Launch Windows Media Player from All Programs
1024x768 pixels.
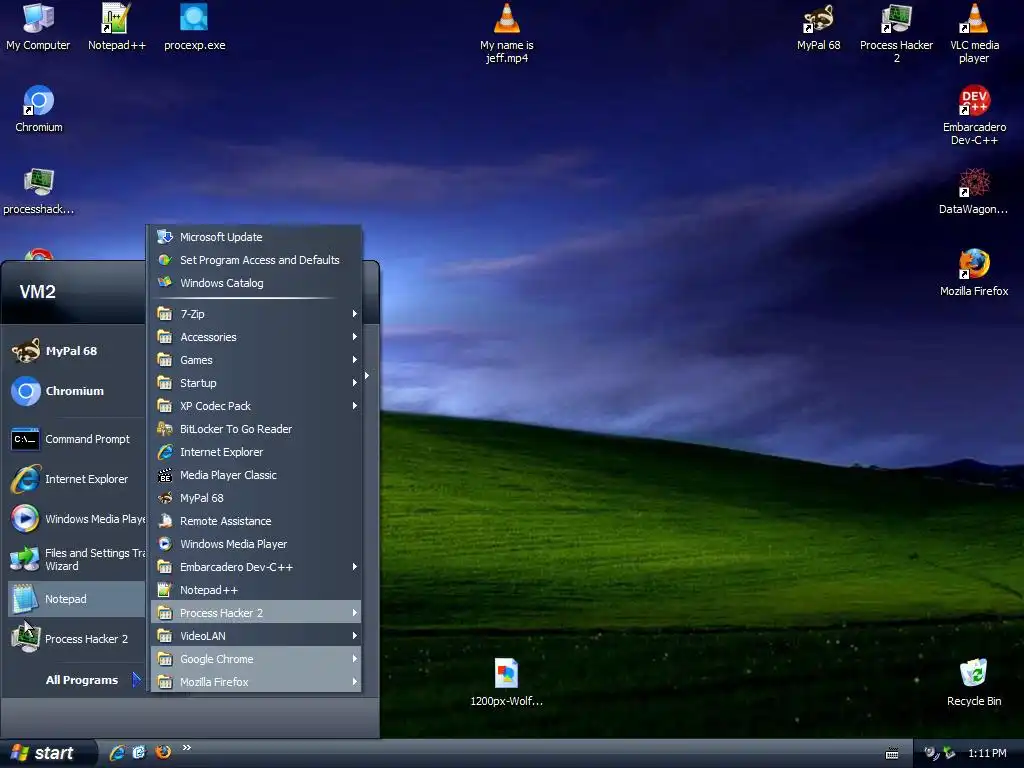tap(256, 544)
